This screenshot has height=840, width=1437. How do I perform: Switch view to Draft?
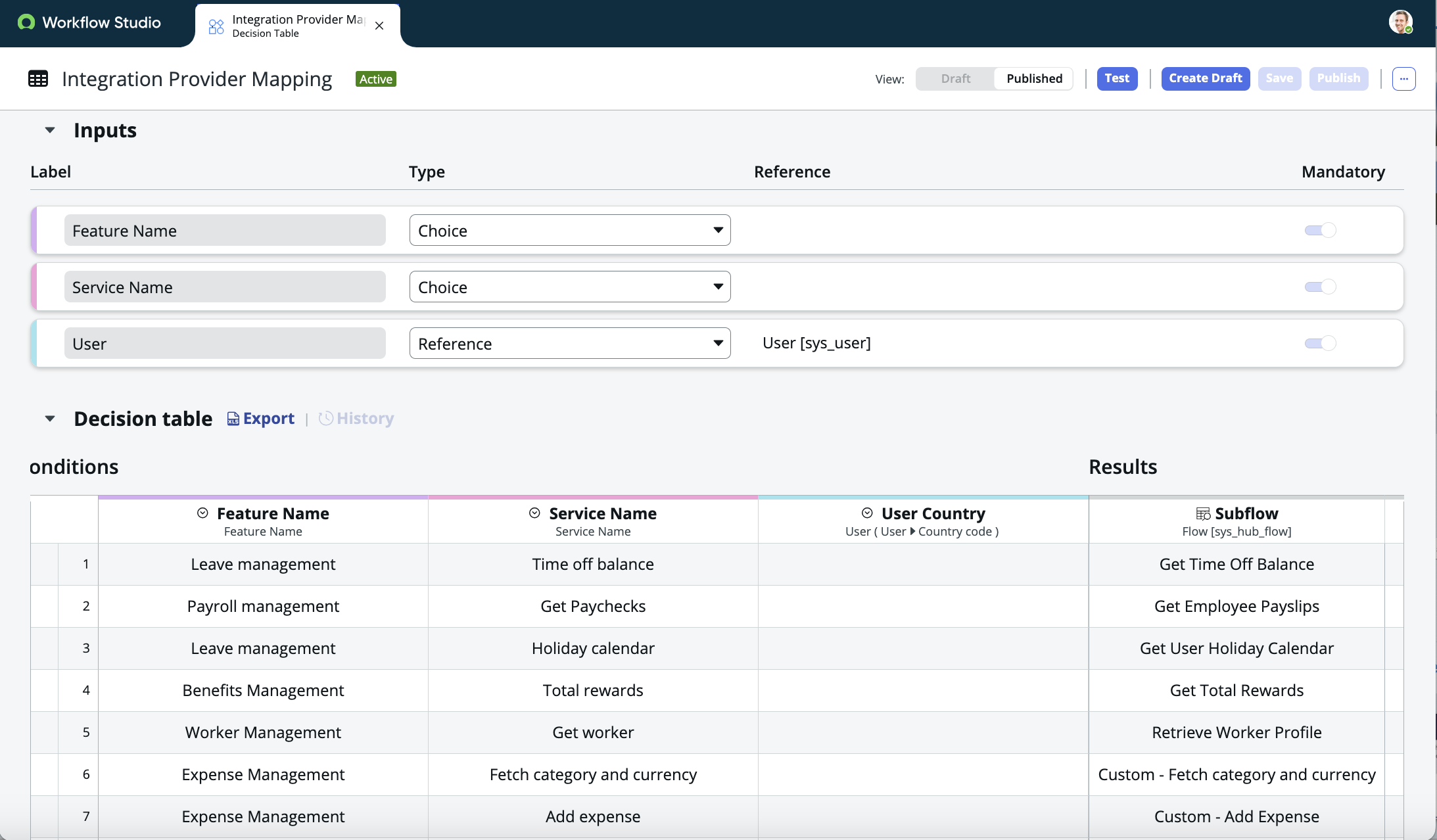955,79
